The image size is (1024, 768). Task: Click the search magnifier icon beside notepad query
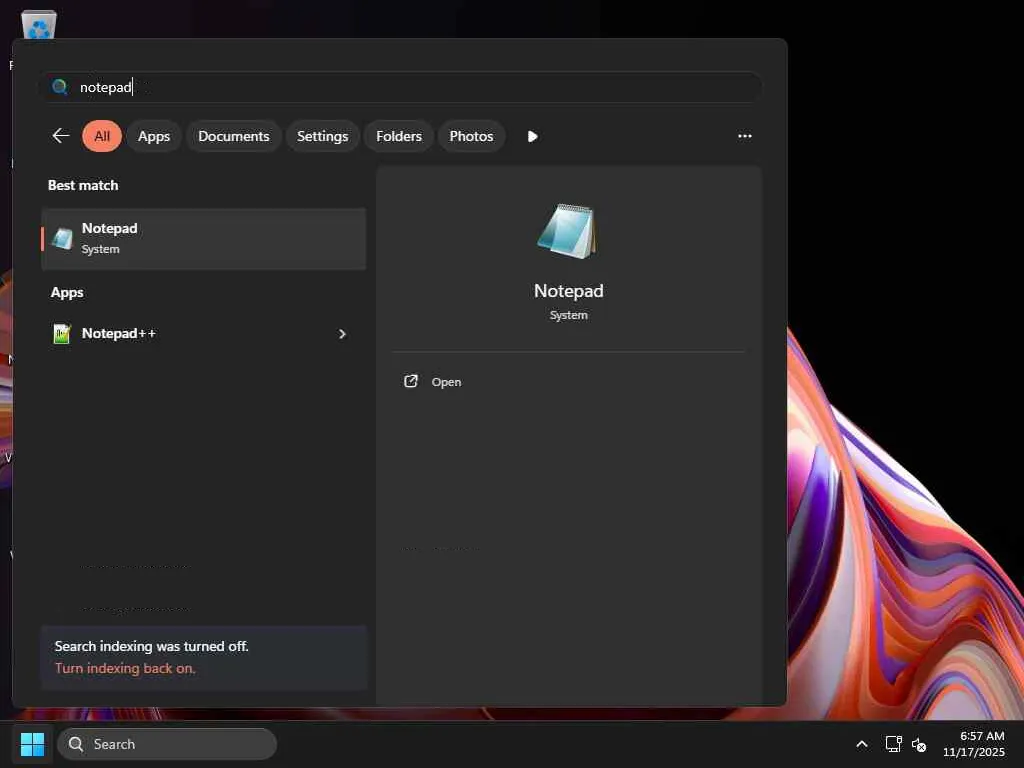(59, 87)
